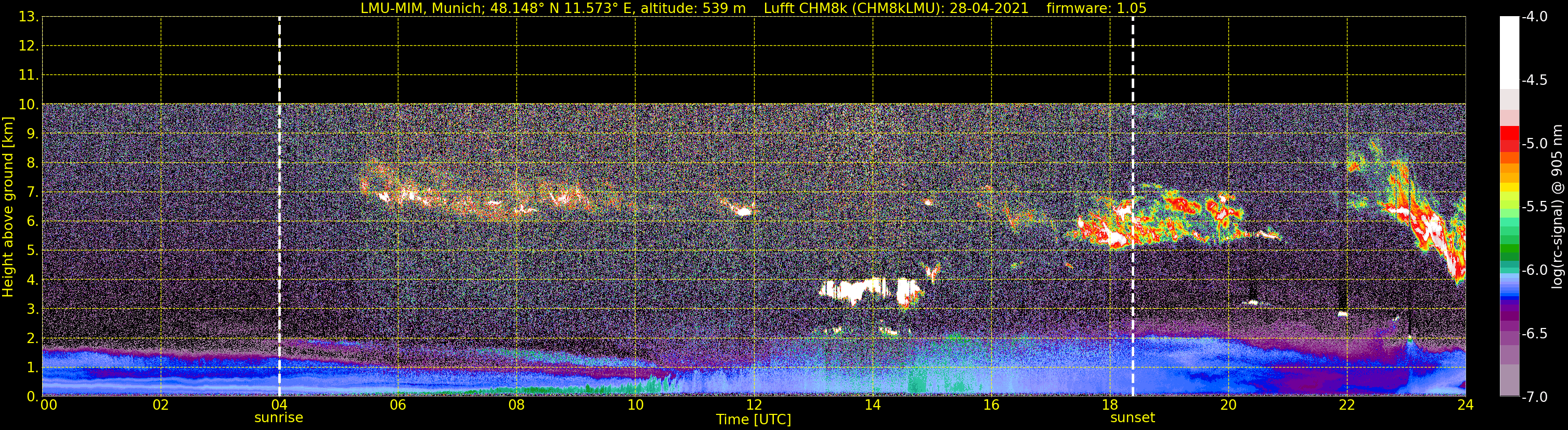This screenshot has height=430, width=1568.
Task: Click the 10 tick label on the time axis
Action: tap(635, 405)
